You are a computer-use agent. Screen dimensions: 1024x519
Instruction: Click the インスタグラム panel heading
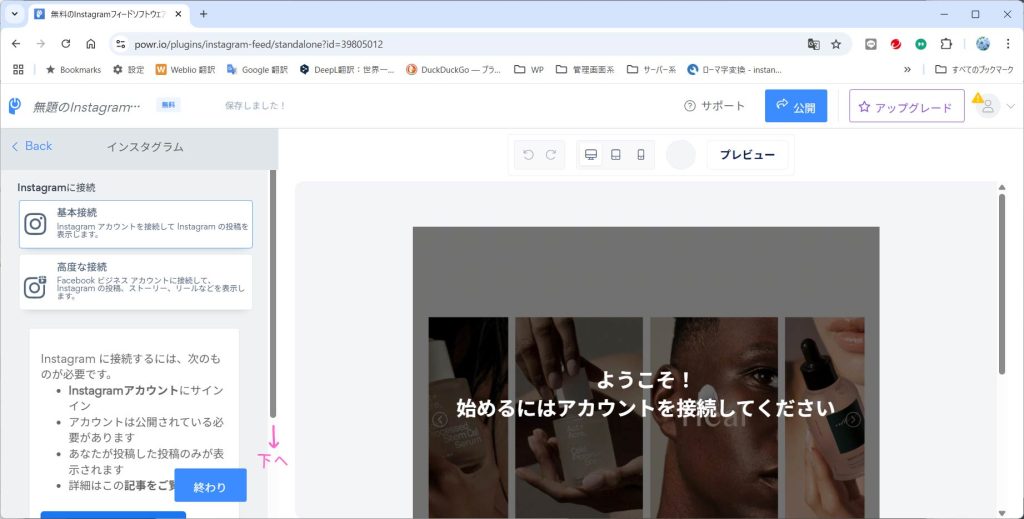tap(145, 147)
